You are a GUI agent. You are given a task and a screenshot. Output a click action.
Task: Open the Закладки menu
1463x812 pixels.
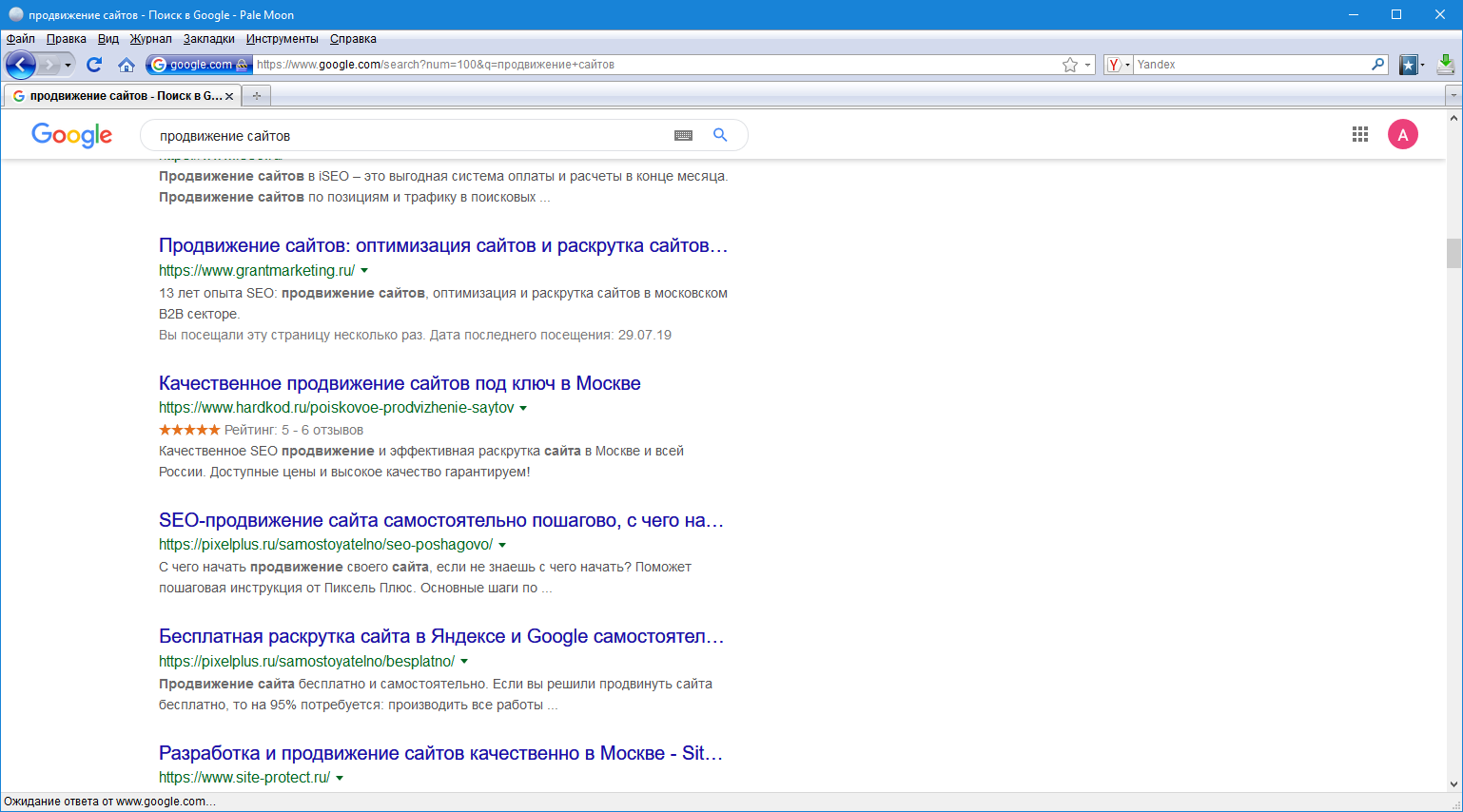209,39
